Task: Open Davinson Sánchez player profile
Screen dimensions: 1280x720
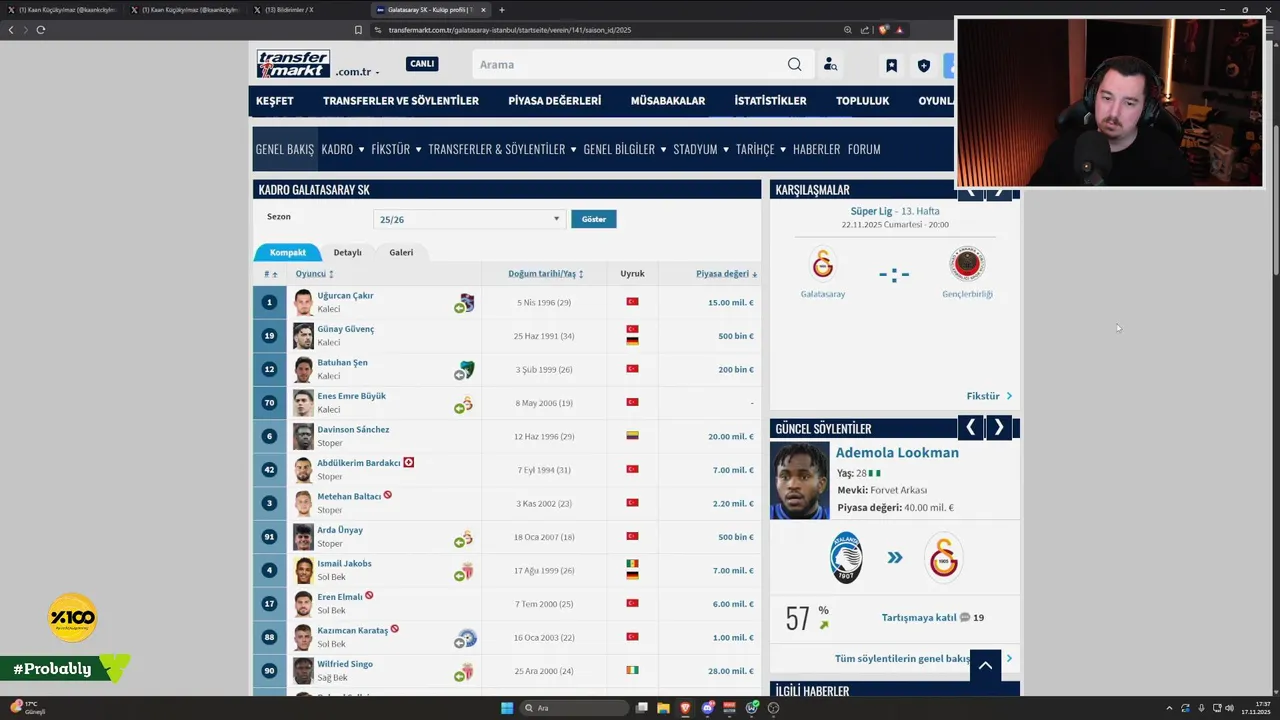Action: click(353, 429)
